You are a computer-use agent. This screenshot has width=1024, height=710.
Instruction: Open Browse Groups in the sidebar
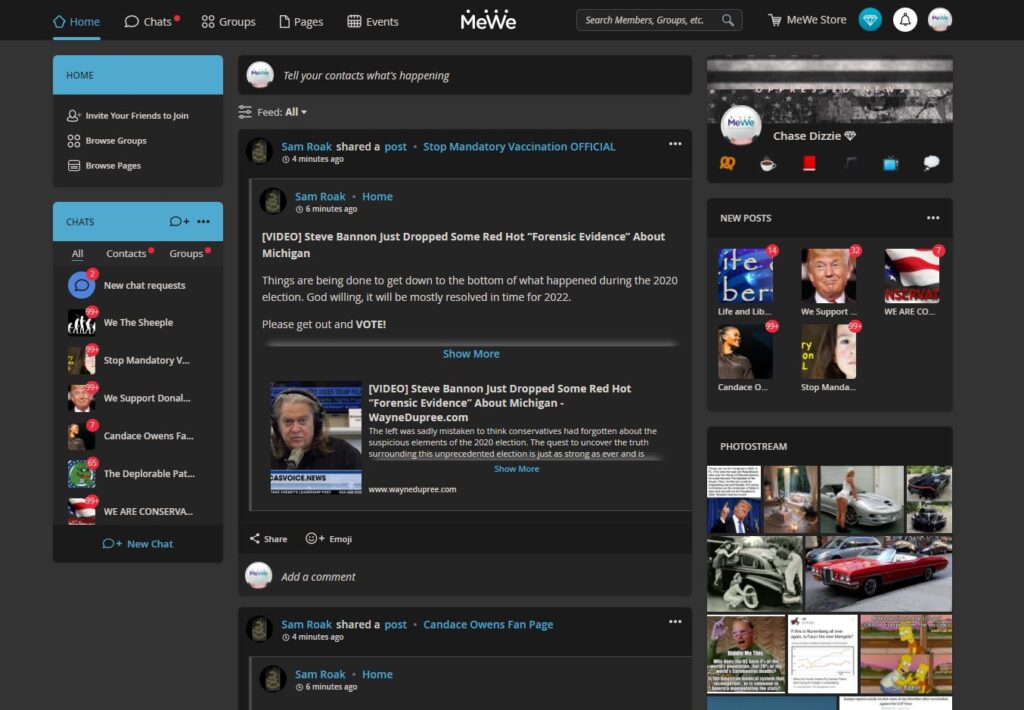point(108,140)
